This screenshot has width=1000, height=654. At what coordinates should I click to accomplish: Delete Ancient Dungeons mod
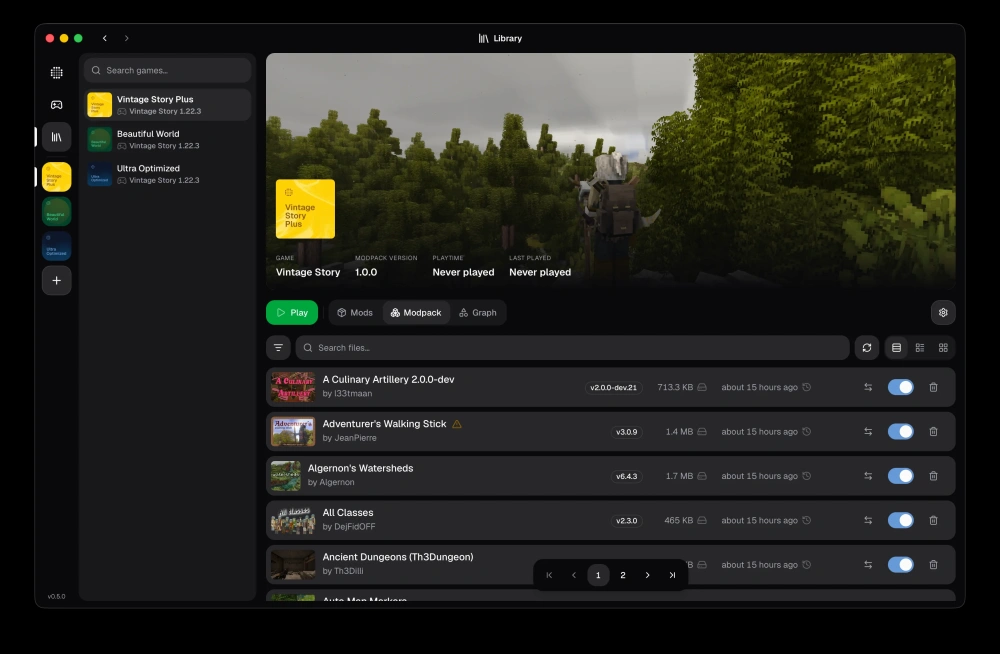(x=933, y=565)
